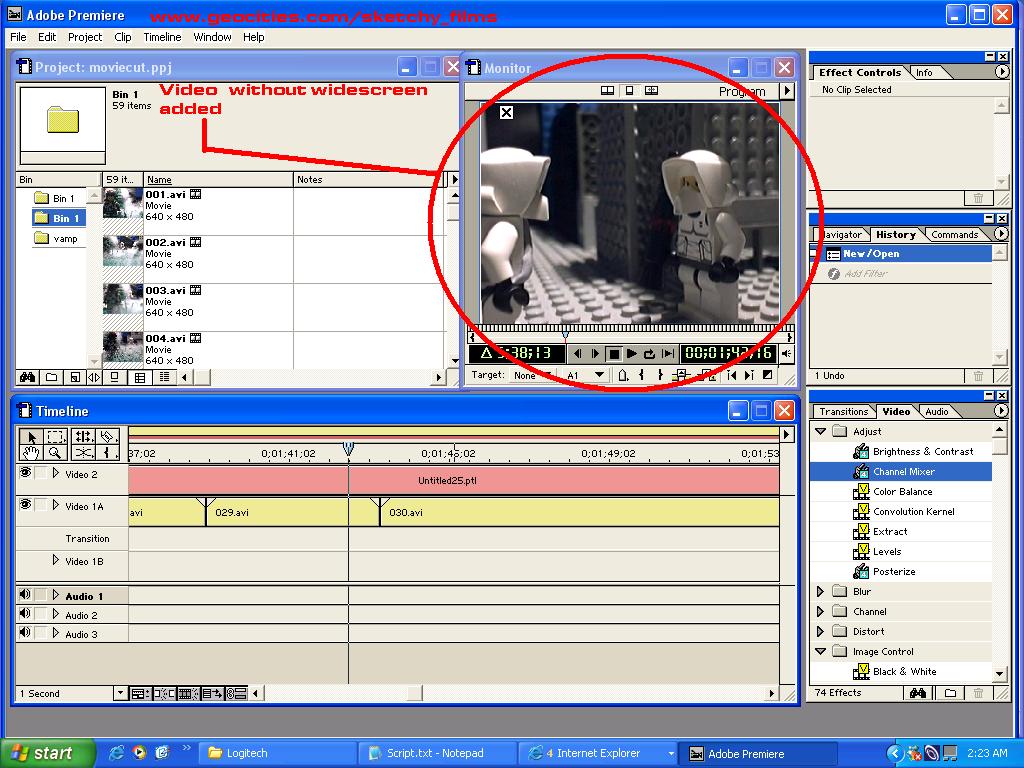Select the Rolling Edit tool in Timeline
The image size is (1024, 768).
pyautogui.click(x=83, y=437)
